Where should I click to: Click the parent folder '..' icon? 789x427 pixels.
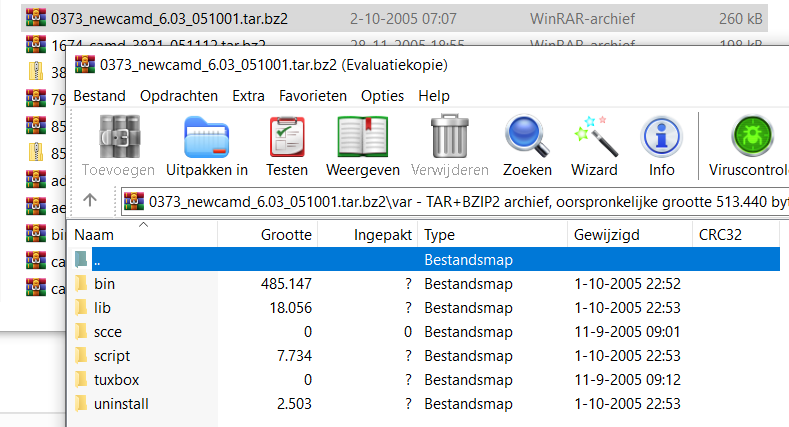(x=81, y=260)
